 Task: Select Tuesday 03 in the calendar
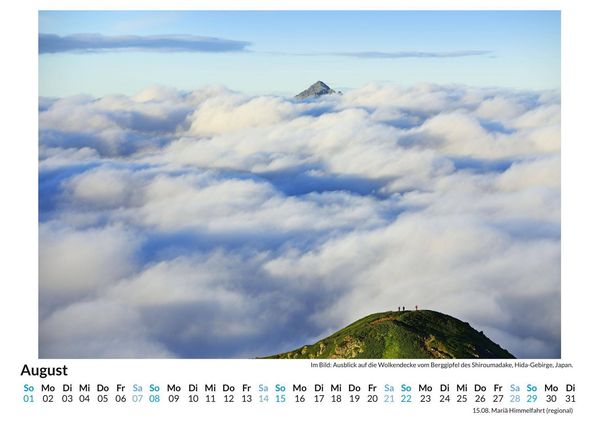(67, 393)
